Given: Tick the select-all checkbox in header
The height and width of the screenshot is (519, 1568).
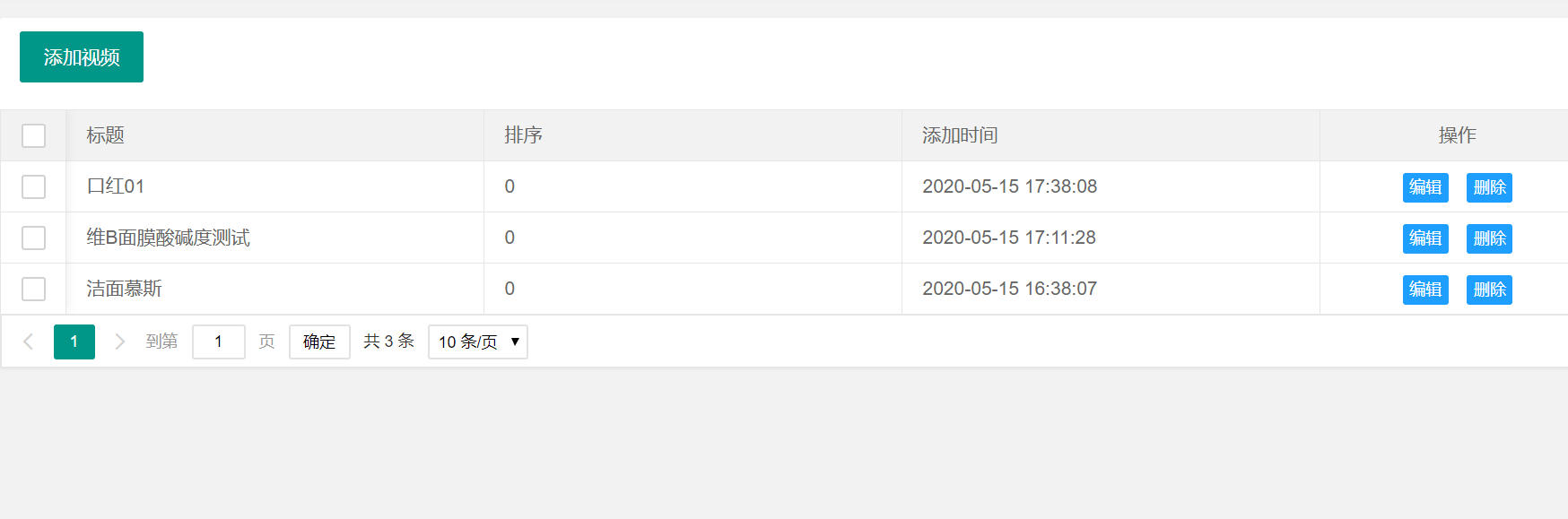Looking at the screenshot, I should click(33, 135).
